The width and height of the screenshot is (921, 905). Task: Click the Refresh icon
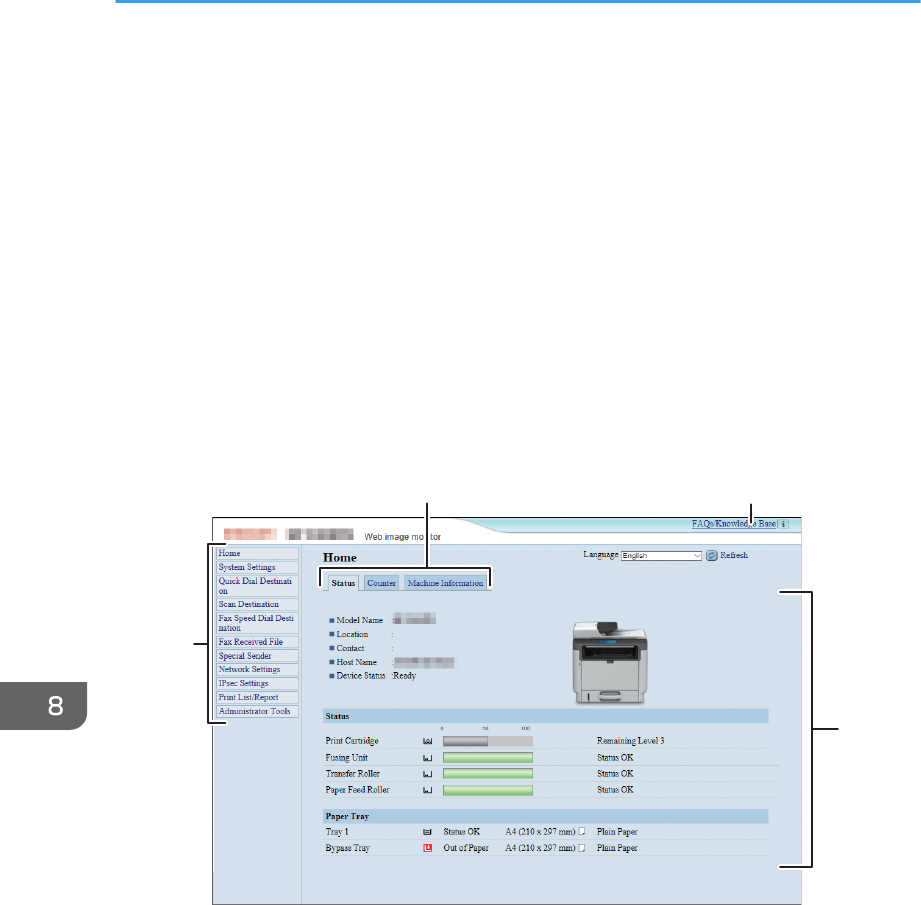point(711,556)
